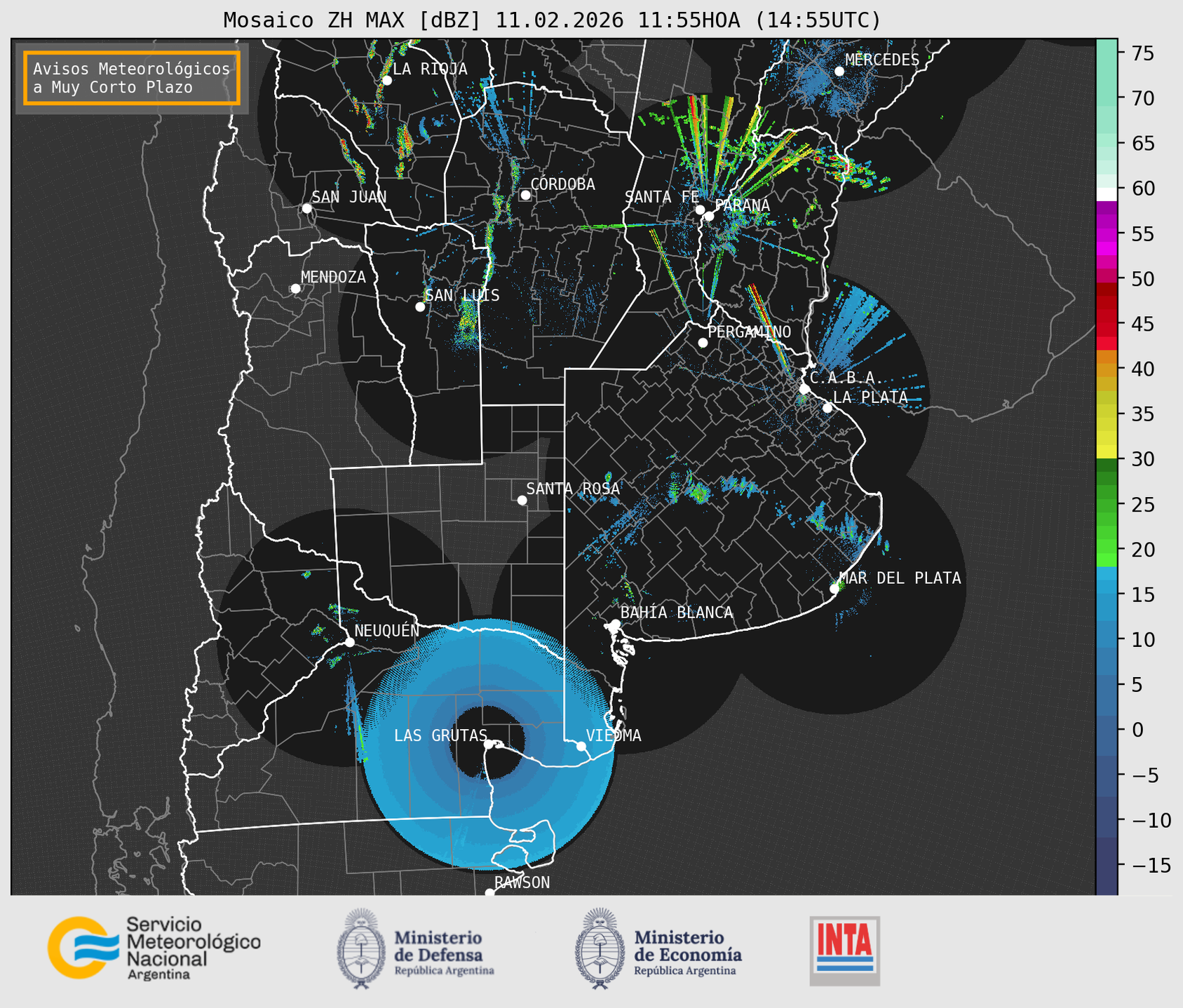Viewport: 1183px width, 1008px height.
Task: Click the MERCEDES city marker dot
Action: click(839, 71)
